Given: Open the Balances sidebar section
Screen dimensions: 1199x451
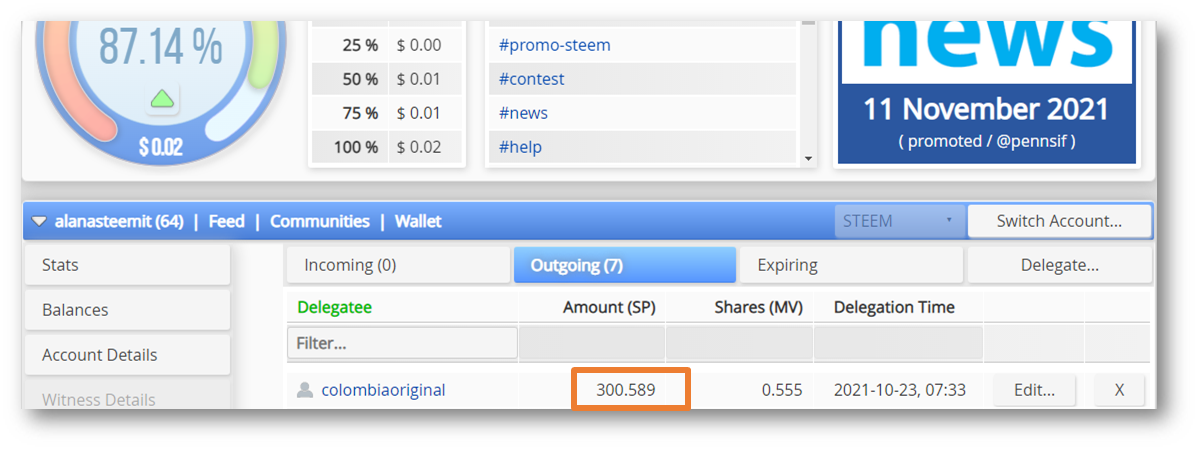Looking at the screenshot, I should 127,310.
